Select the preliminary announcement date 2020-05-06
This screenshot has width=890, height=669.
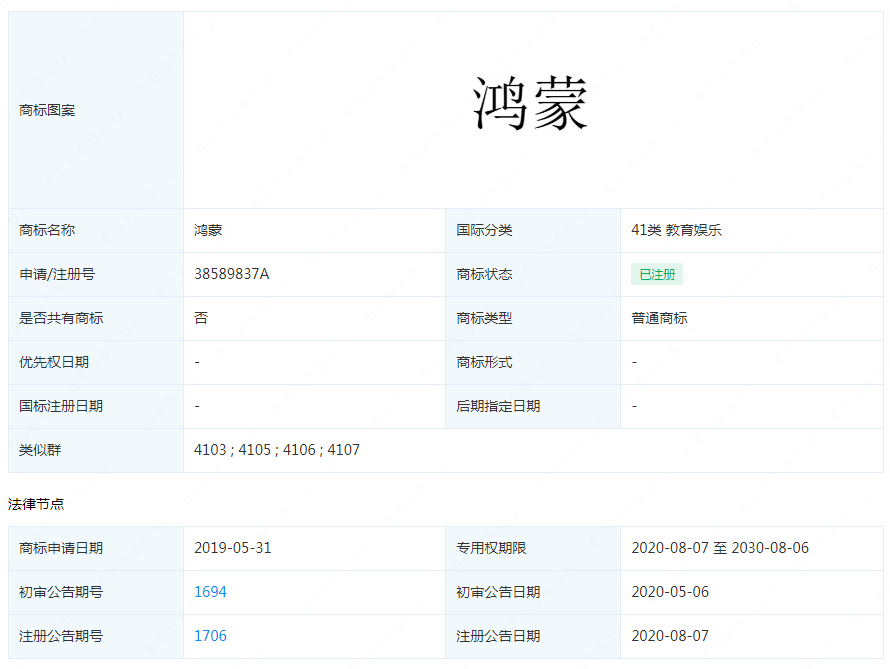point(670,592)
